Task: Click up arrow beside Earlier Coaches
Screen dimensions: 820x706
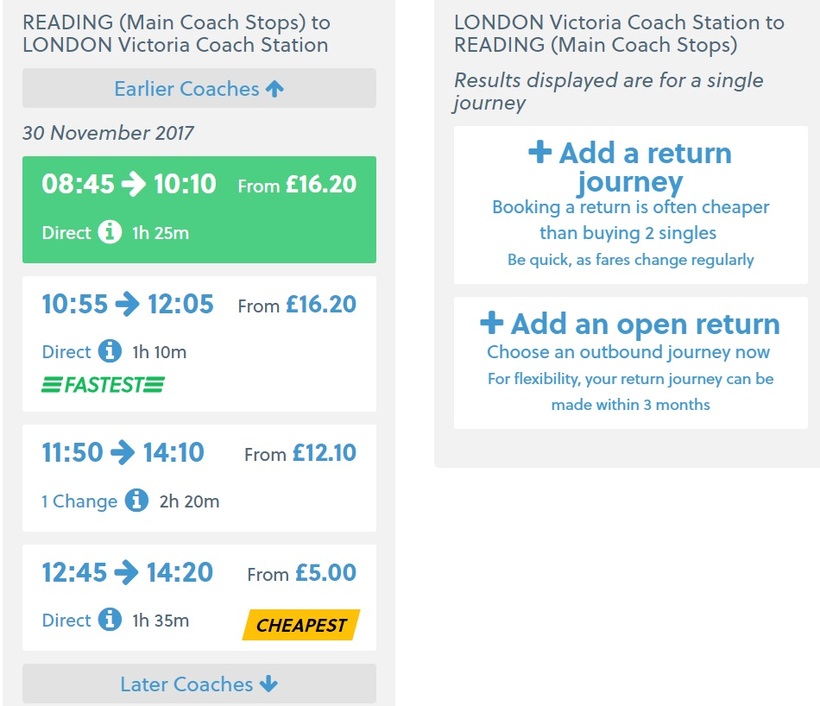Action: tap(275, 89)
